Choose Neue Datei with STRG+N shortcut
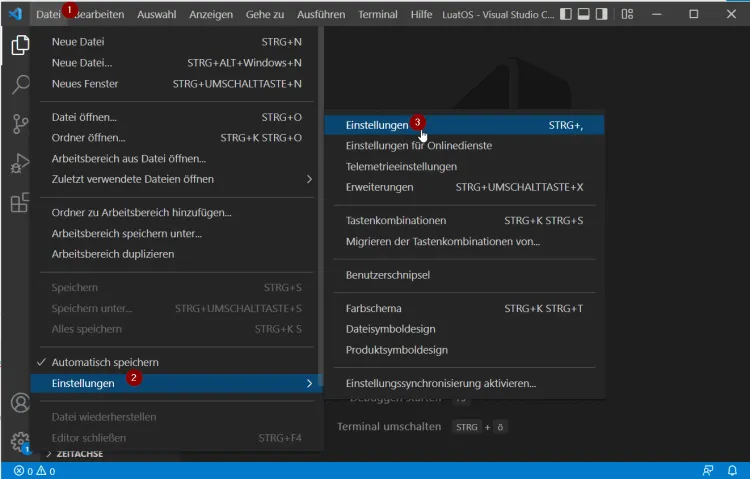750x479 pixels. pos(176,42)
